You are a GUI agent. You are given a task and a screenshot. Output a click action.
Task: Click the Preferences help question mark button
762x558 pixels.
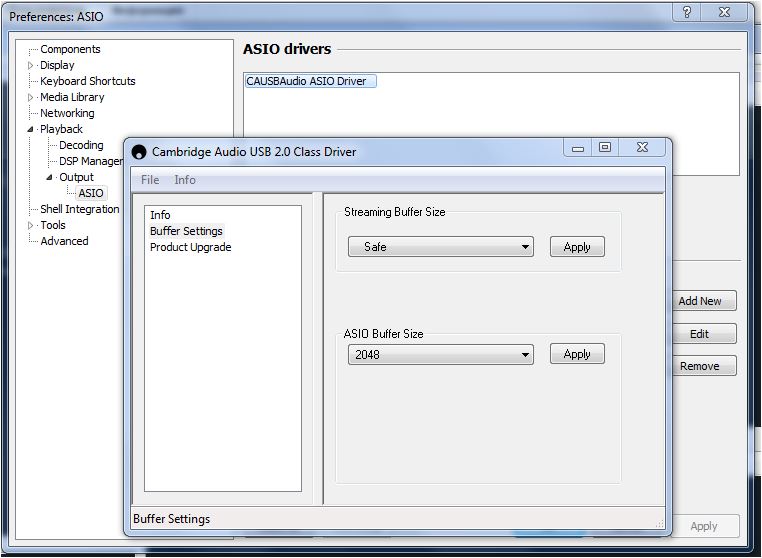coord(686,13)
